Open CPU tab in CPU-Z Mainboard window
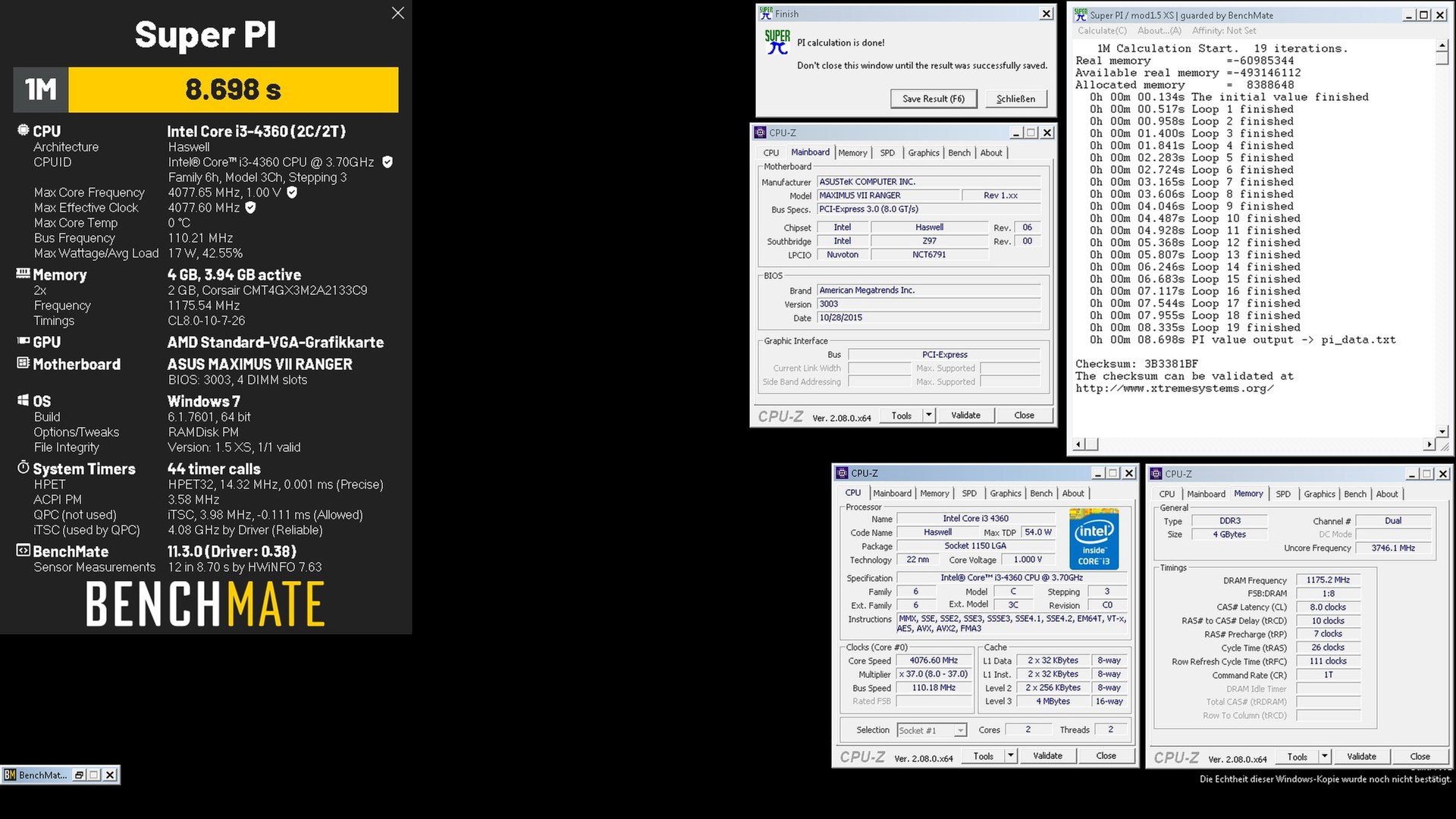 tap(770, 153)
